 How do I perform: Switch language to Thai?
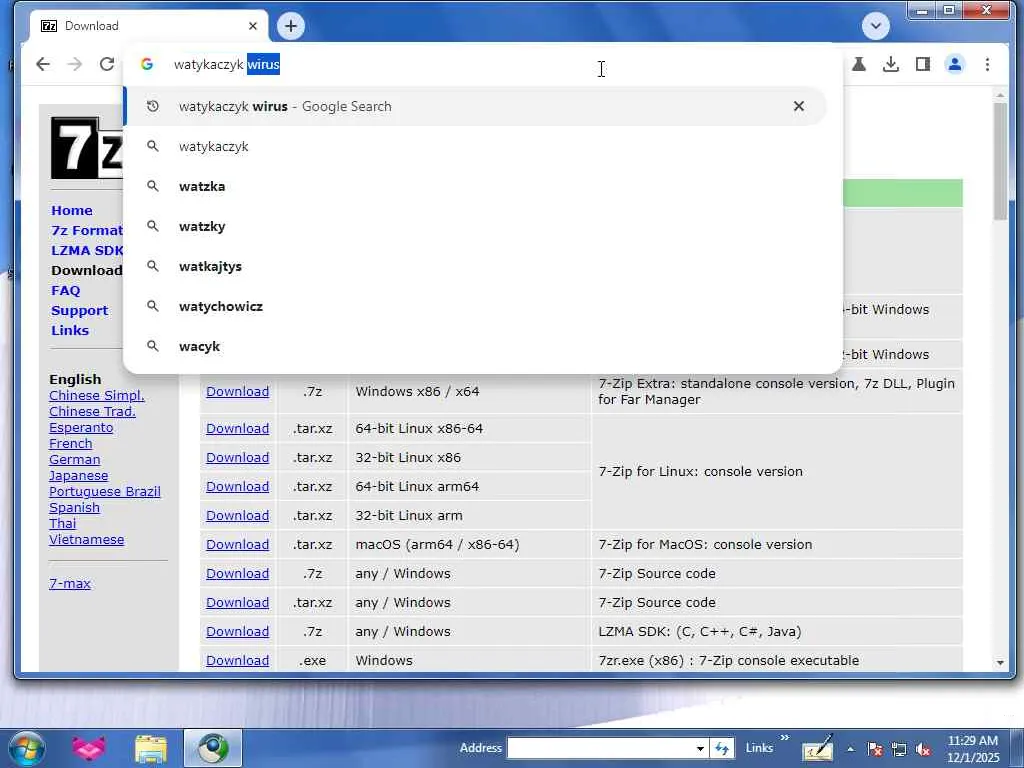[62, 524]
